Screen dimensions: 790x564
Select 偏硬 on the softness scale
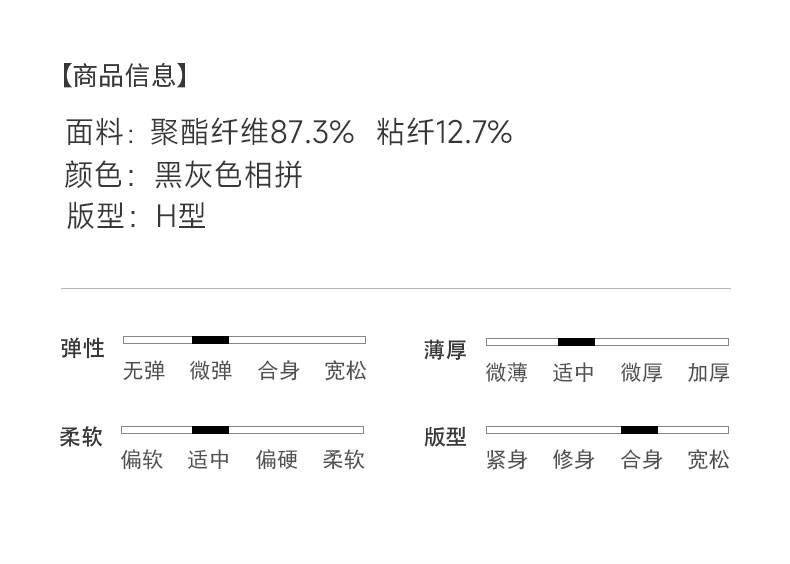(276, 460)
